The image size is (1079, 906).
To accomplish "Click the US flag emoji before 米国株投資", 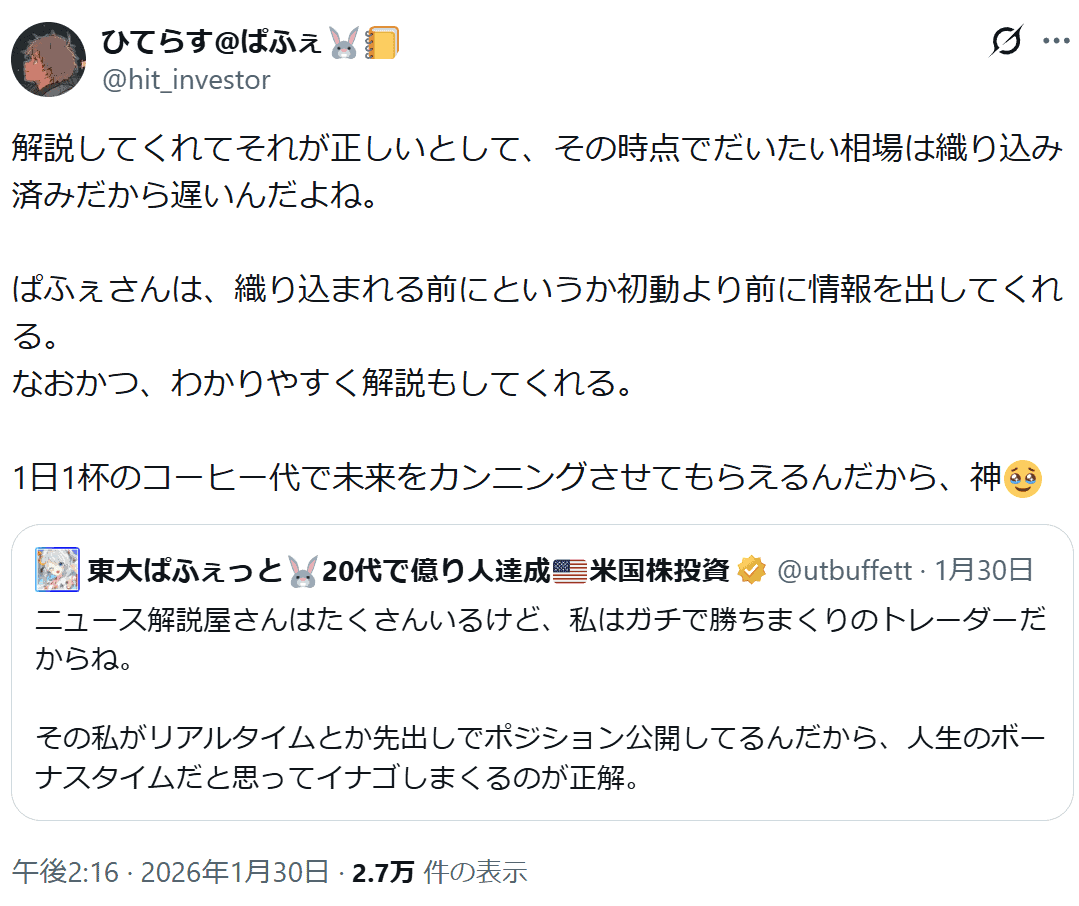I will (568, 571).
